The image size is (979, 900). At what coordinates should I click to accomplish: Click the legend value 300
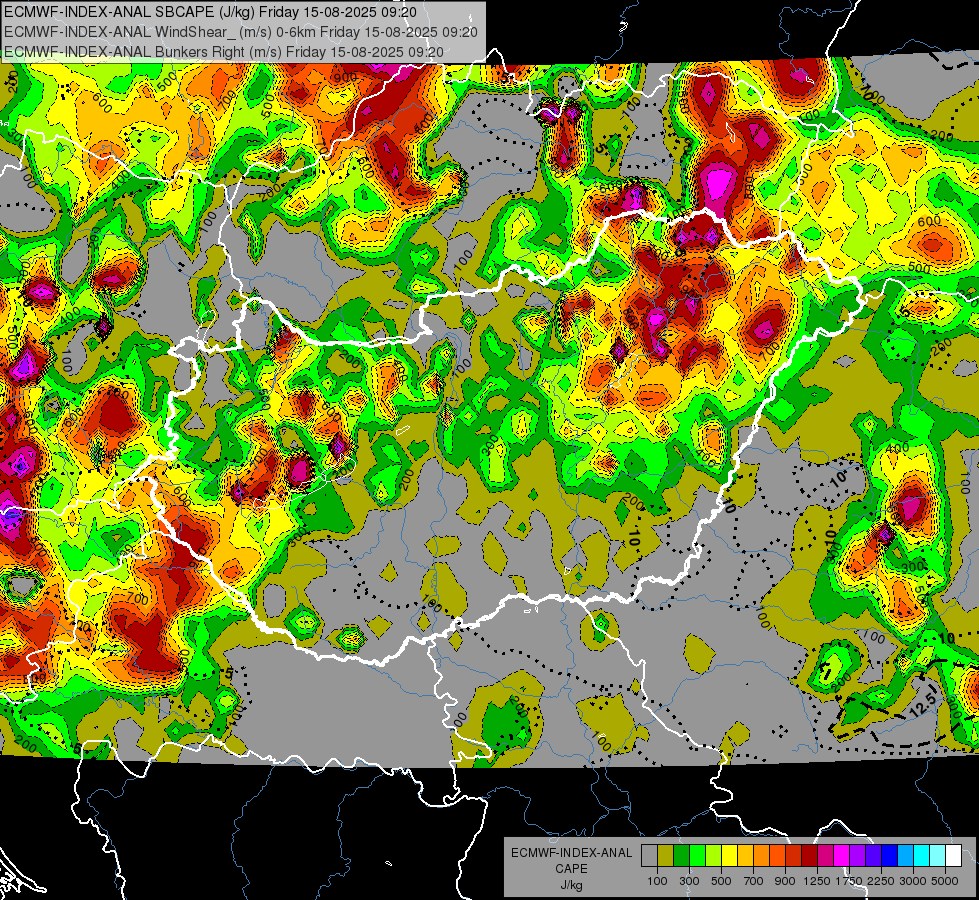point(689,881)
